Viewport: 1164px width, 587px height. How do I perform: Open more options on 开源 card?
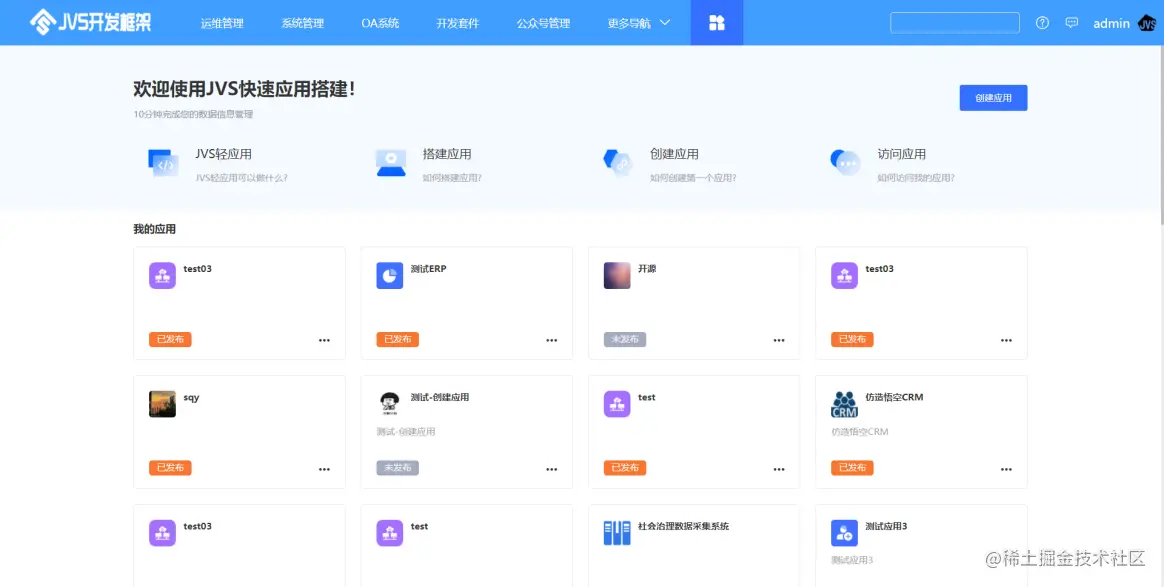[x=779, y=341]
